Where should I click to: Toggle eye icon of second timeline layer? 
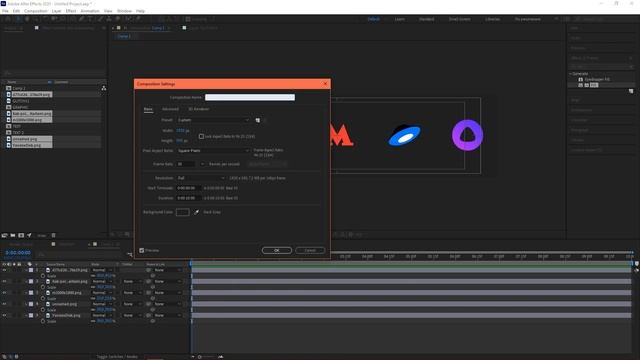[4, 281]
